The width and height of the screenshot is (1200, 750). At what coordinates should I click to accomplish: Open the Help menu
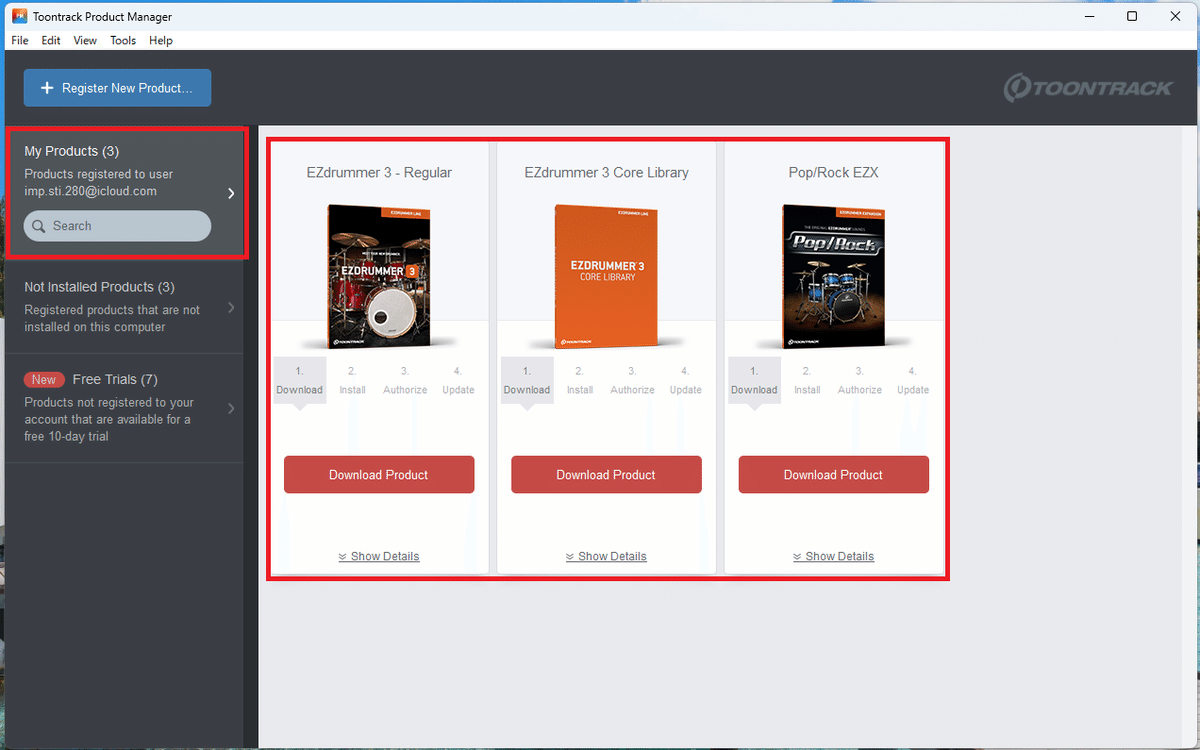(161, 40)
